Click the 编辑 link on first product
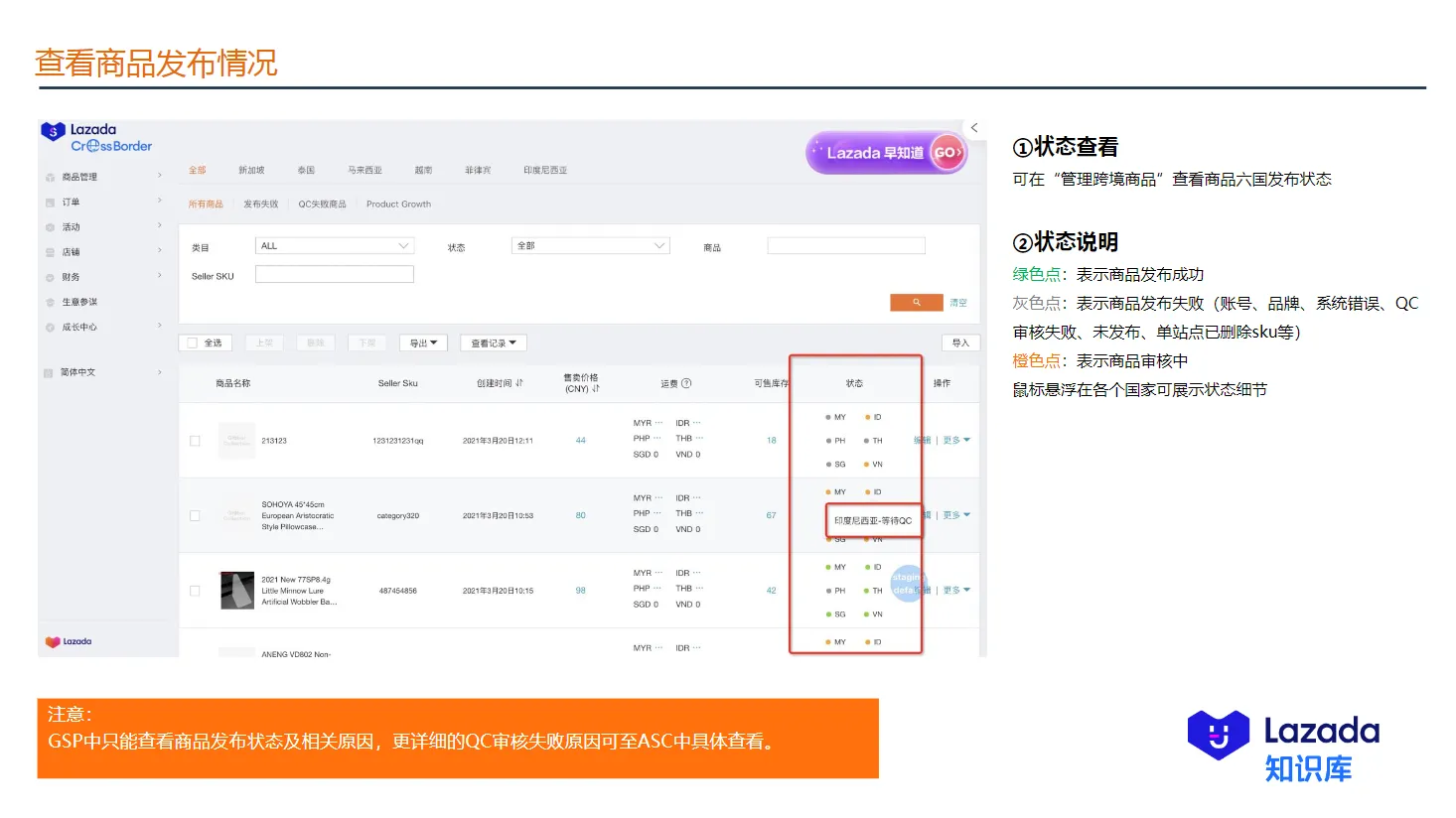The image size is (1456, 818). 923,440
